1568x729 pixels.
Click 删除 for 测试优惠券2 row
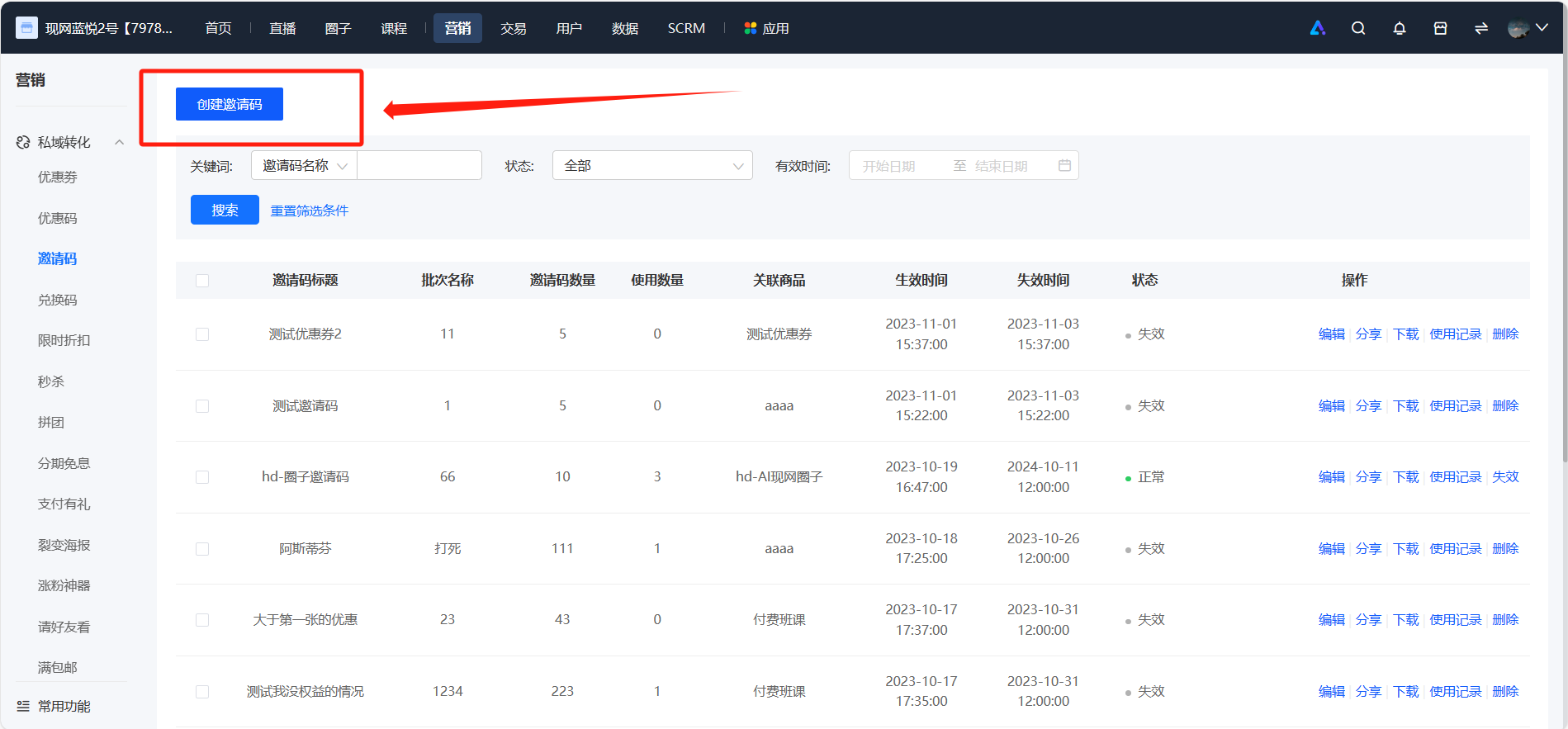point(1505,334)
